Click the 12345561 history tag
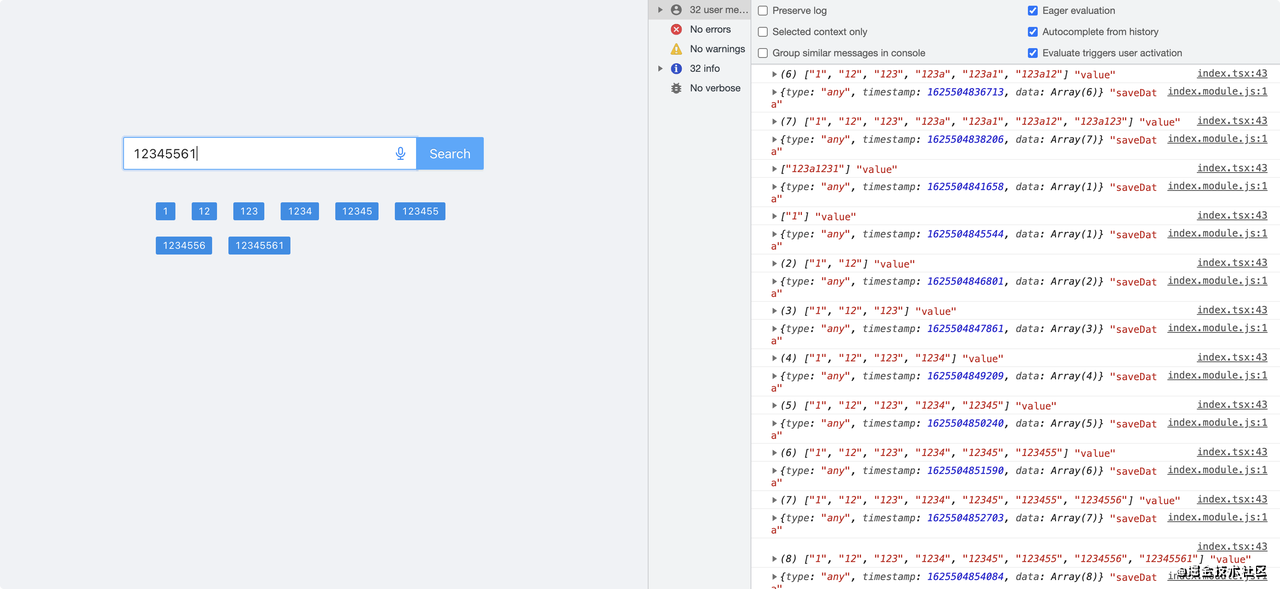This screenshot has height=589, width=1280. [x=259, y=245]
